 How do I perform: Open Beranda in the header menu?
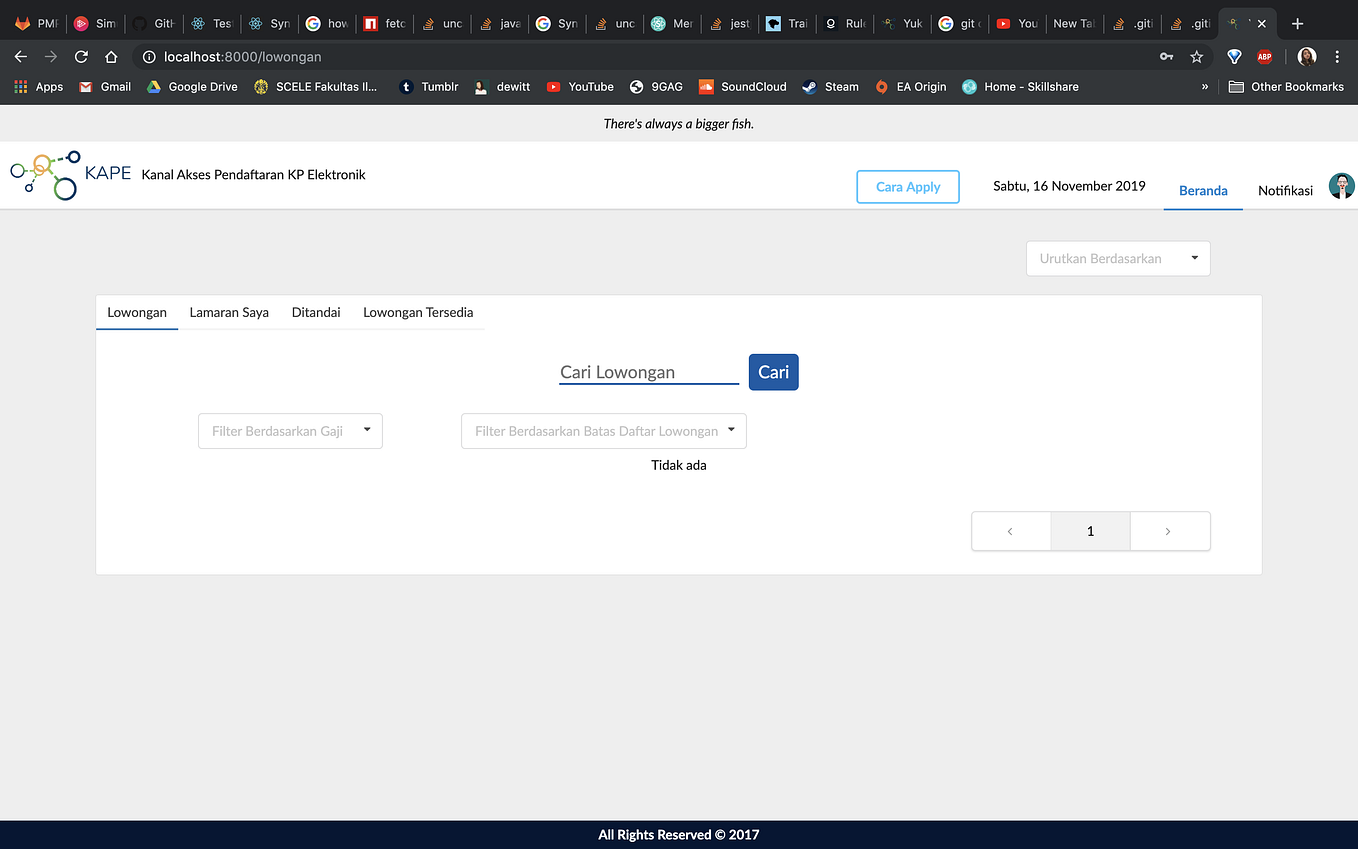click(x=1203, y=190)
